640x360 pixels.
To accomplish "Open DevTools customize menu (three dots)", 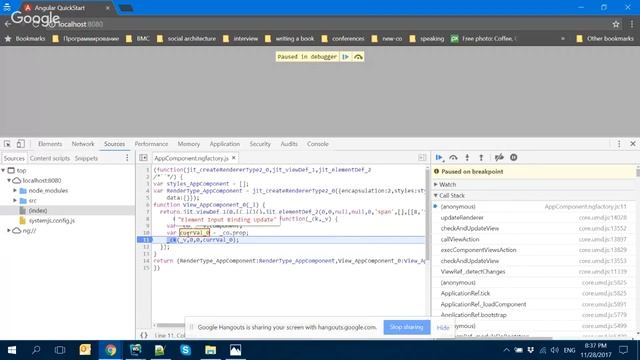I will (619, 144).
